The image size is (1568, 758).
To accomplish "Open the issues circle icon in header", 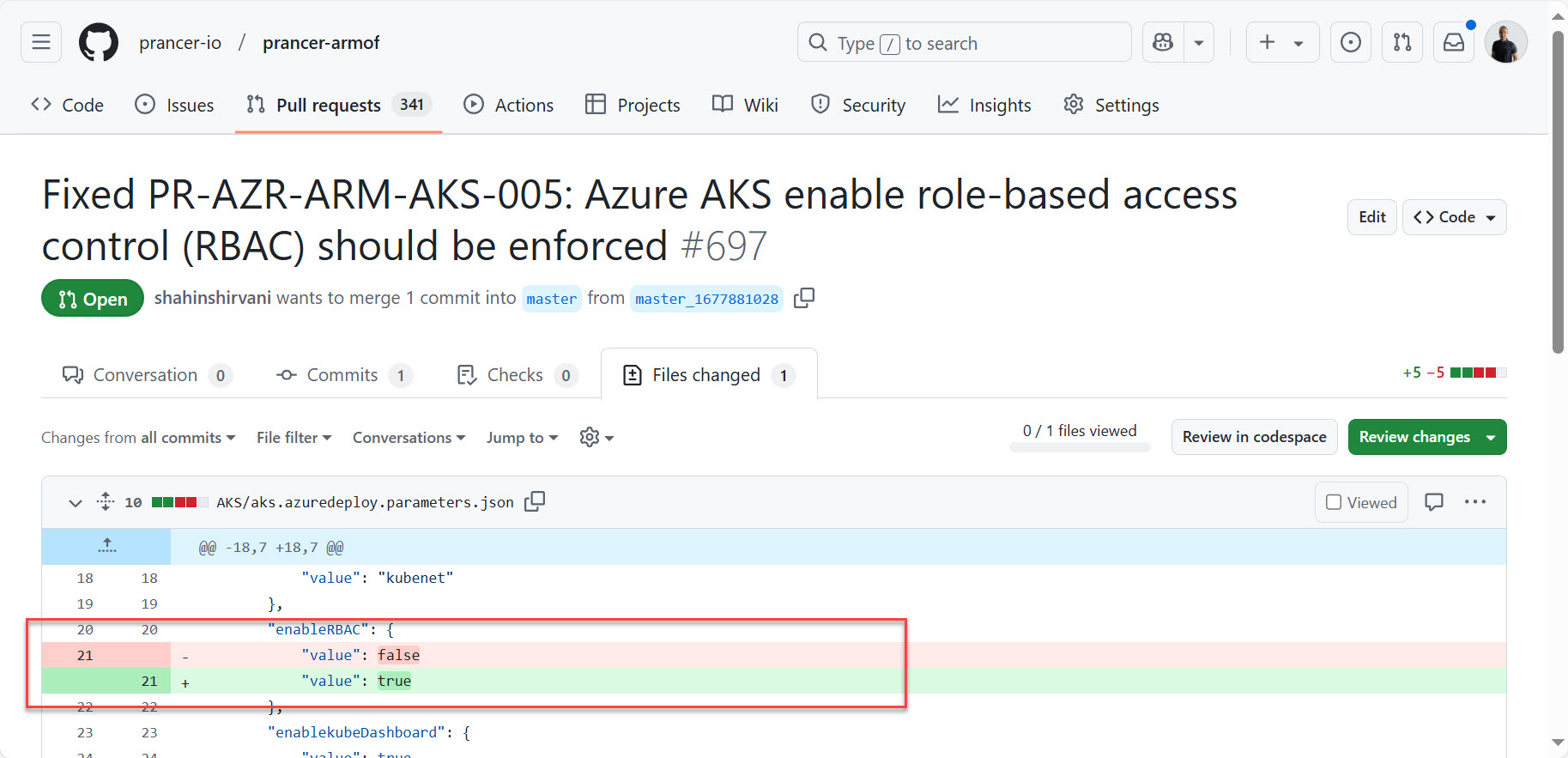I will [x=1350, y=42].
